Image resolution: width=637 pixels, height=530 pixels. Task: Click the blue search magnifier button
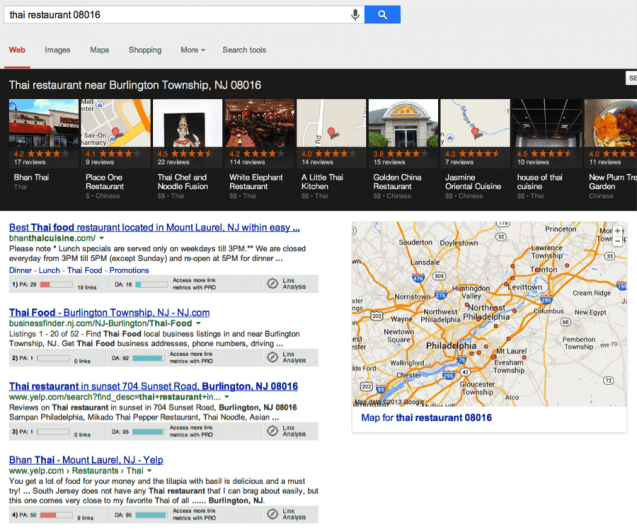(x=382, y=15)
